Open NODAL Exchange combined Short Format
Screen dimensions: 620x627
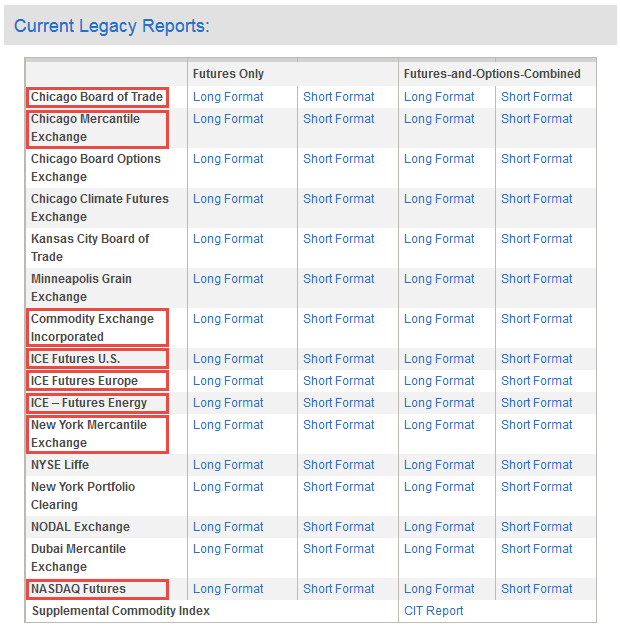tap(536, 527)
